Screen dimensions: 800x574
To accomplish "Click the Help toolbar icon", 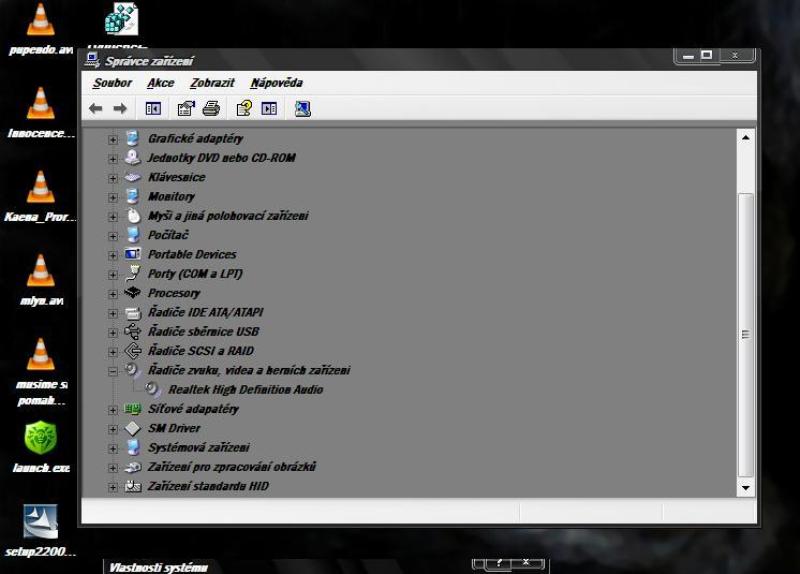I will (244, 109).
